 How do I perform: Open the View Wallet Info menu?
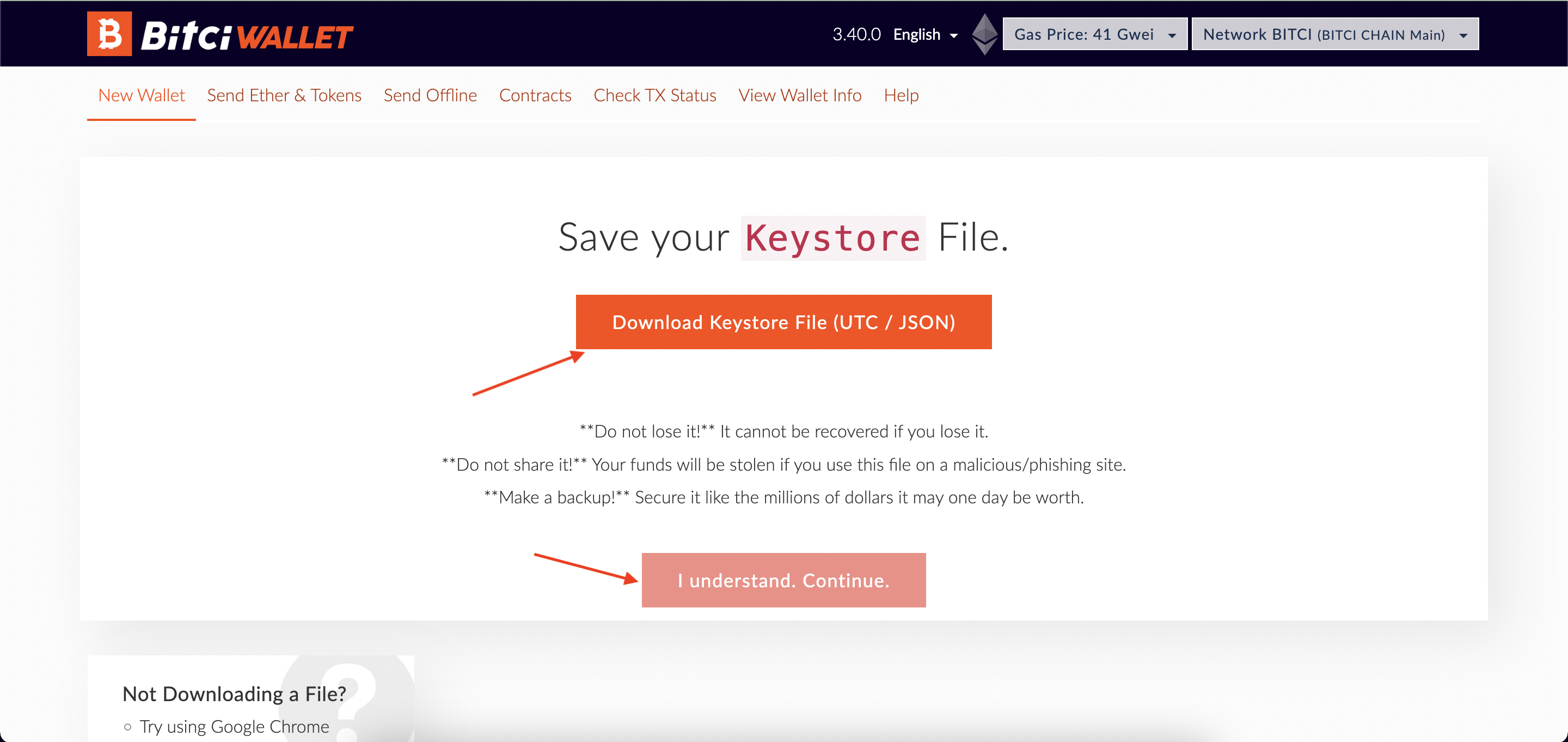click(800, 95)
